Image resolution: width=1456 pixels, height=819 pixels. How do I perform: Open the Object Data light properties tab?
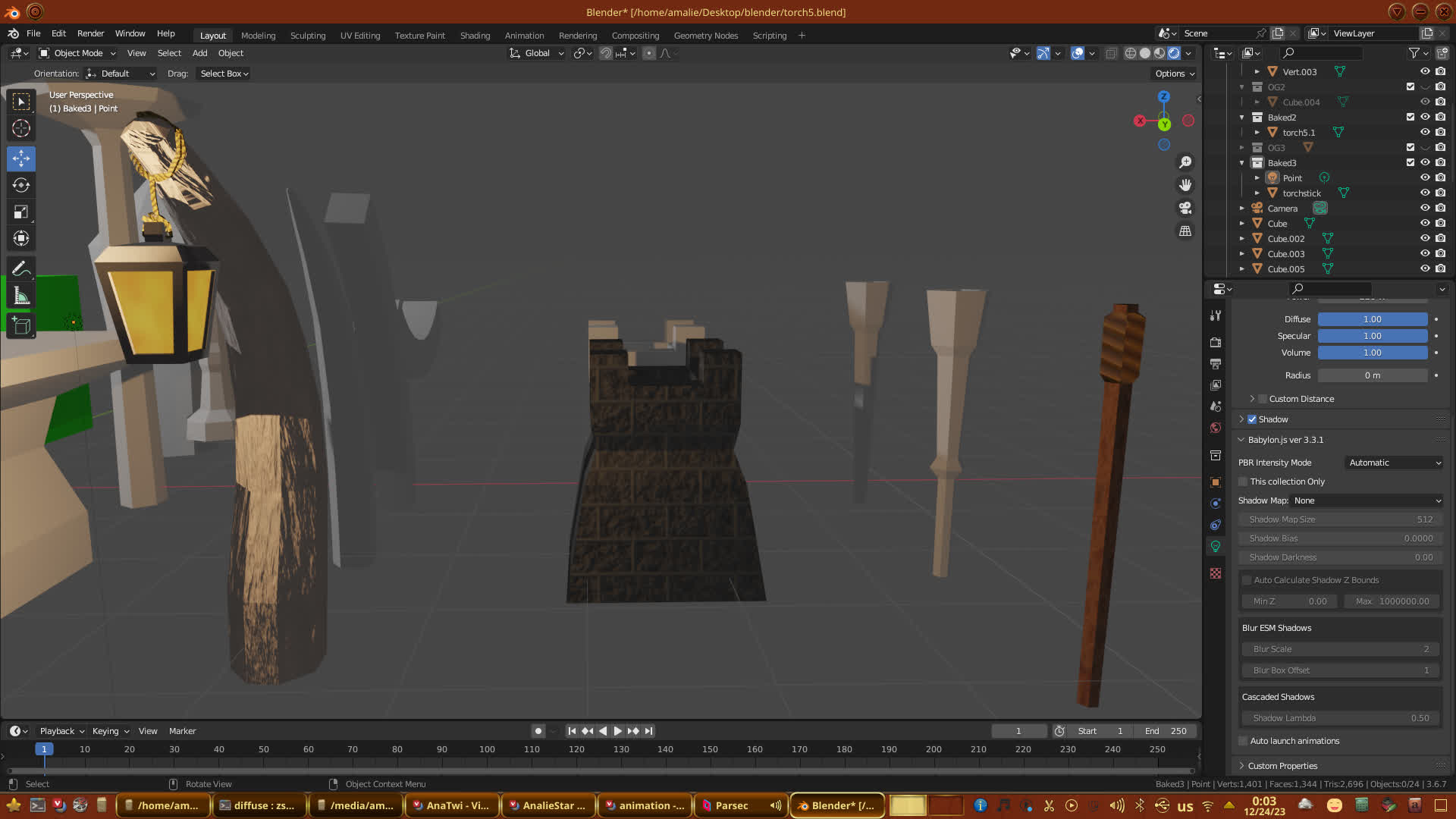point(1216,547)
